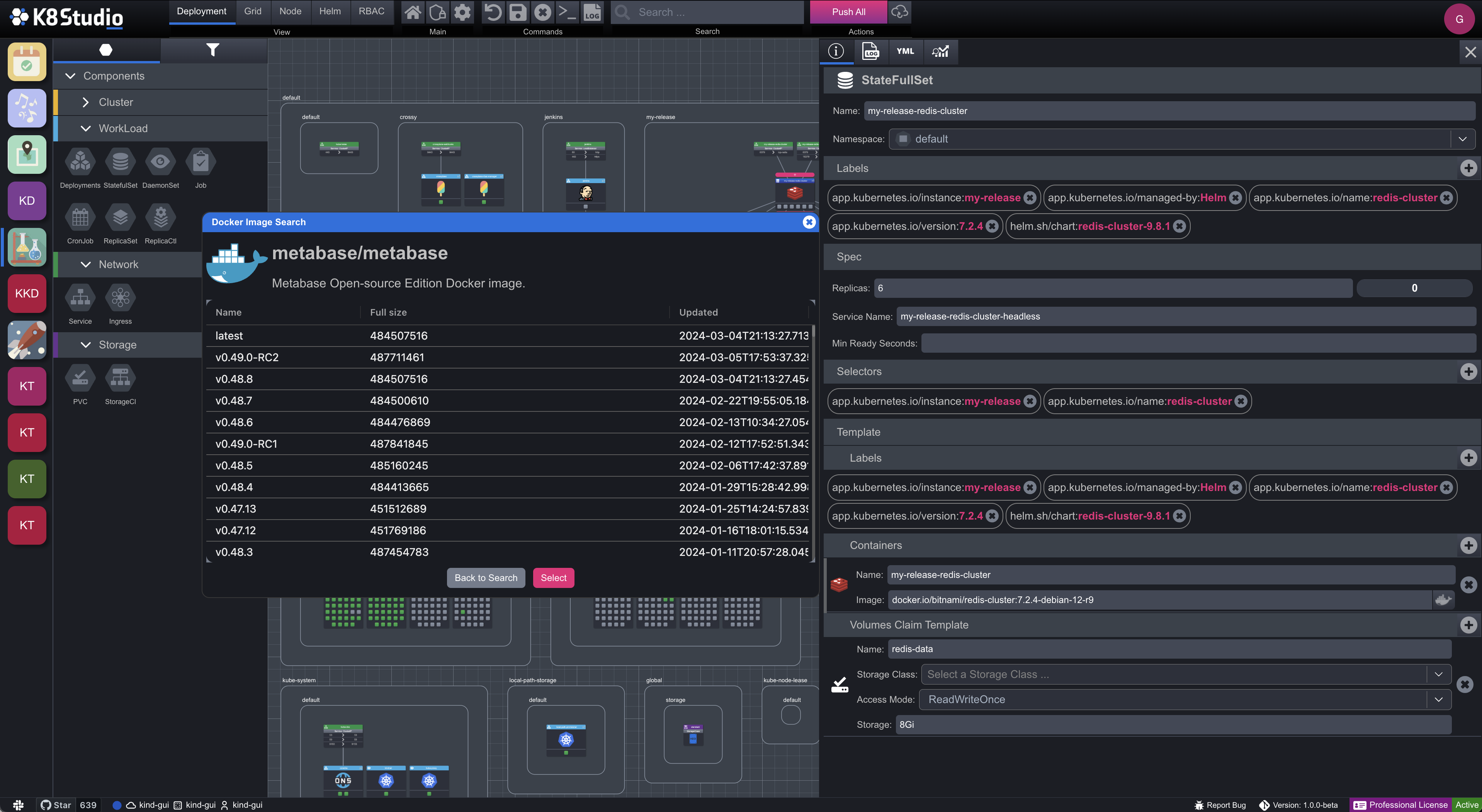Switch to the Node view tab
The width and height of the screenshot is (1482, 812).
pos(290,12)
